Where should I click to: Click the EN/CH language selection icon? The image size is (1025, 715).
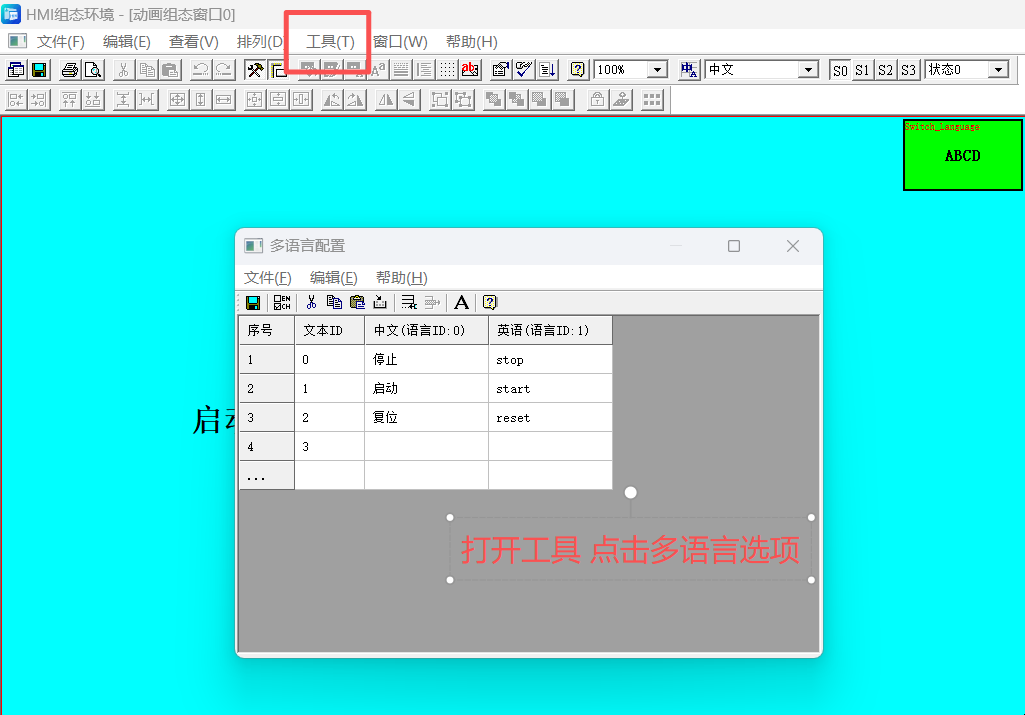pyautogui.click(x=282, y=303)
